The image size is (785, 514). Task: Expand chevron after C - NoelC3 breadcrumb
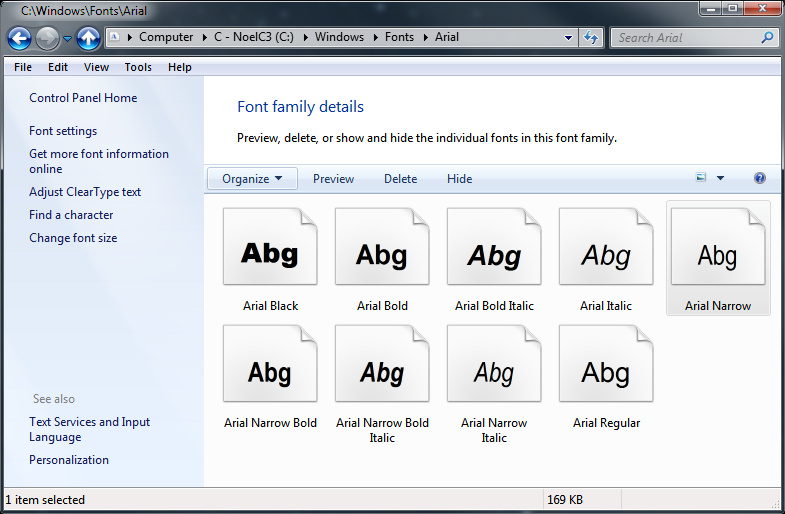coord(305,38)
